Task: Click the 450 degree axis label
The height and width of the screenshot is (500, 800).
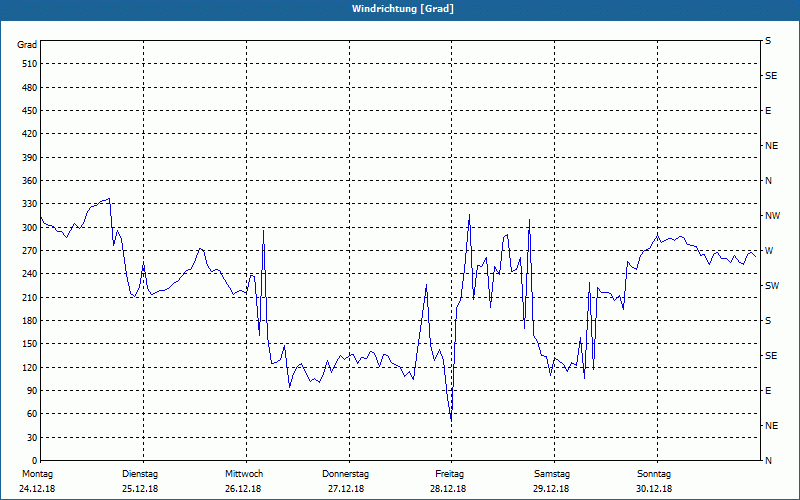Action: (30, 111)
